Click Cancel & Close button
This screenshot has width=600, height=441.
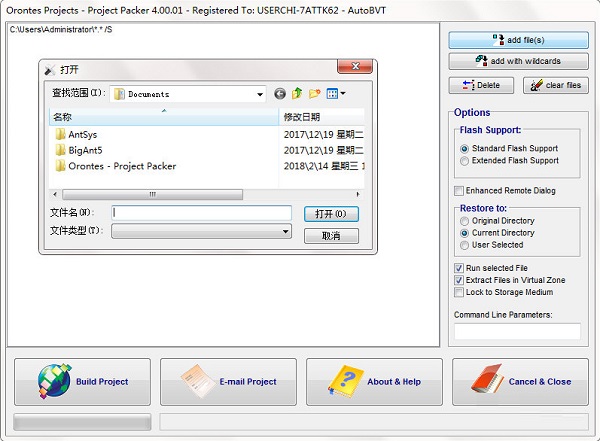pyautogui.click(x=520, y=382)
